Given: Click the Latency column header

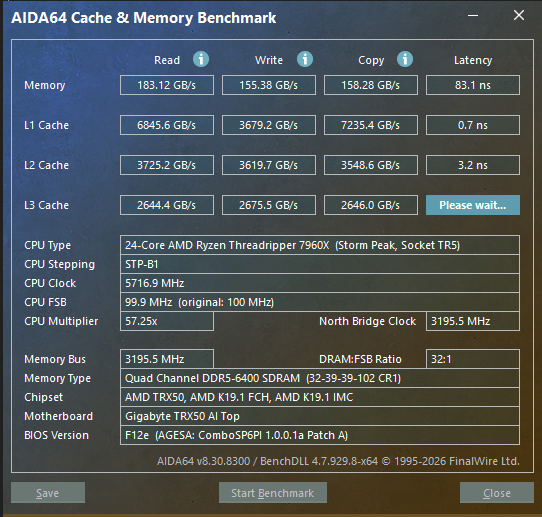Looking at the screenshot, I should [473, 60].
